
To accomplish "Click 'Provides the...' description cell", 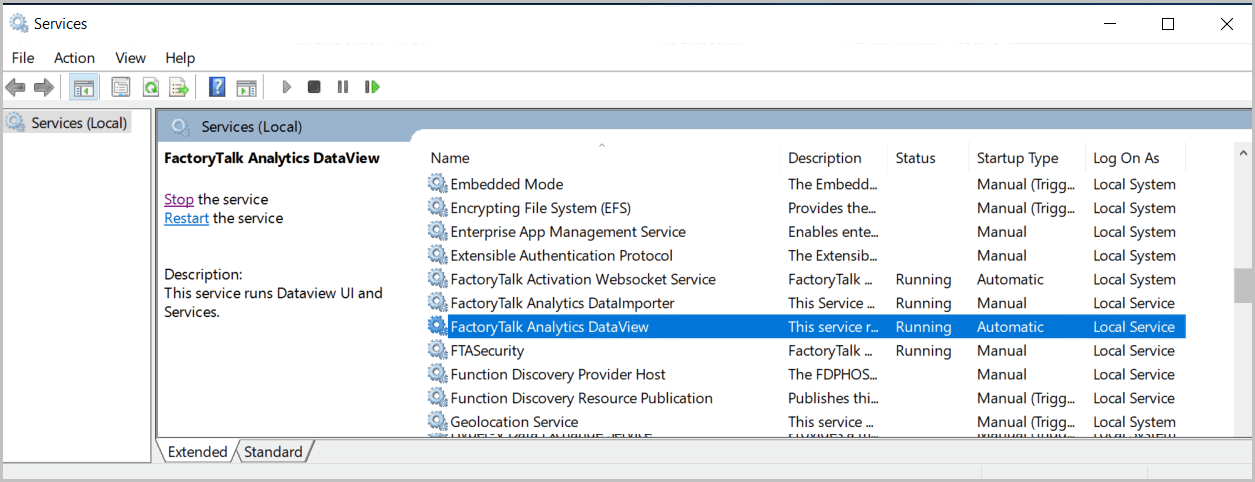I will tap(832, 208).
